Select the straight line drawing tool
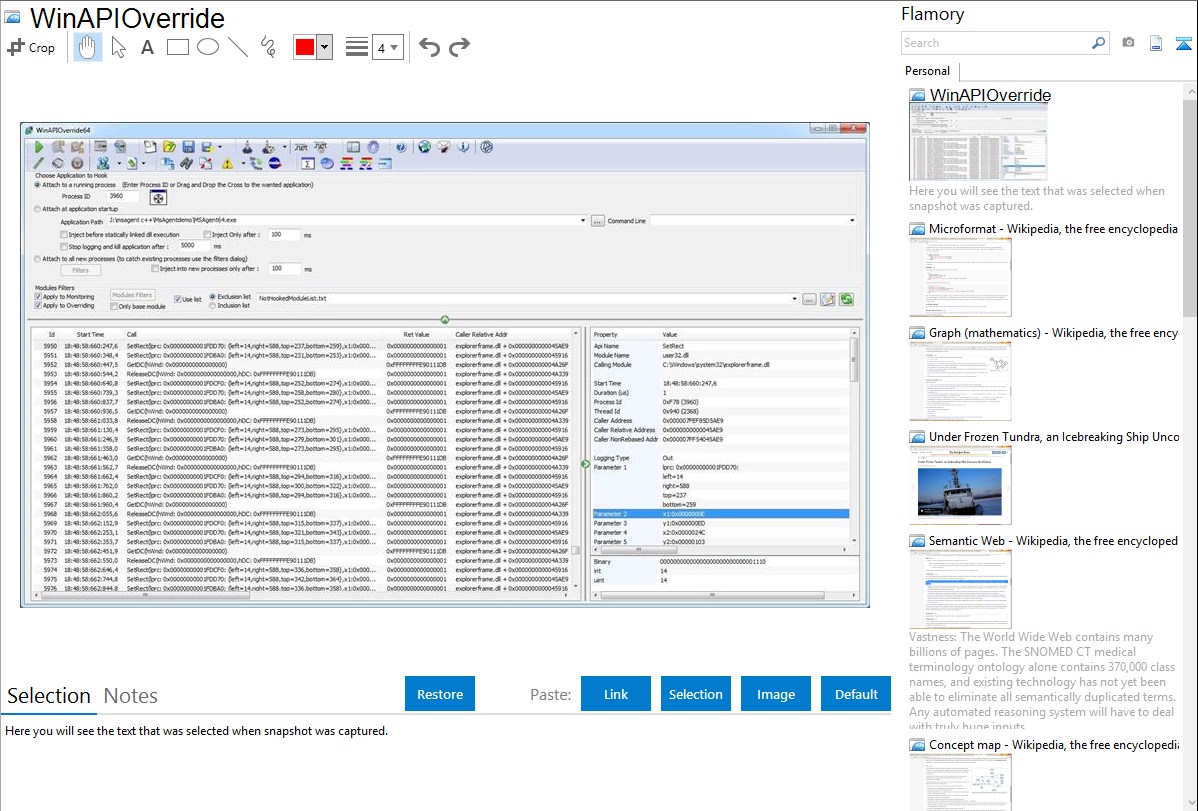This screenshot has height=811, width=1198. pyautogui.click(x=238, y=47)
